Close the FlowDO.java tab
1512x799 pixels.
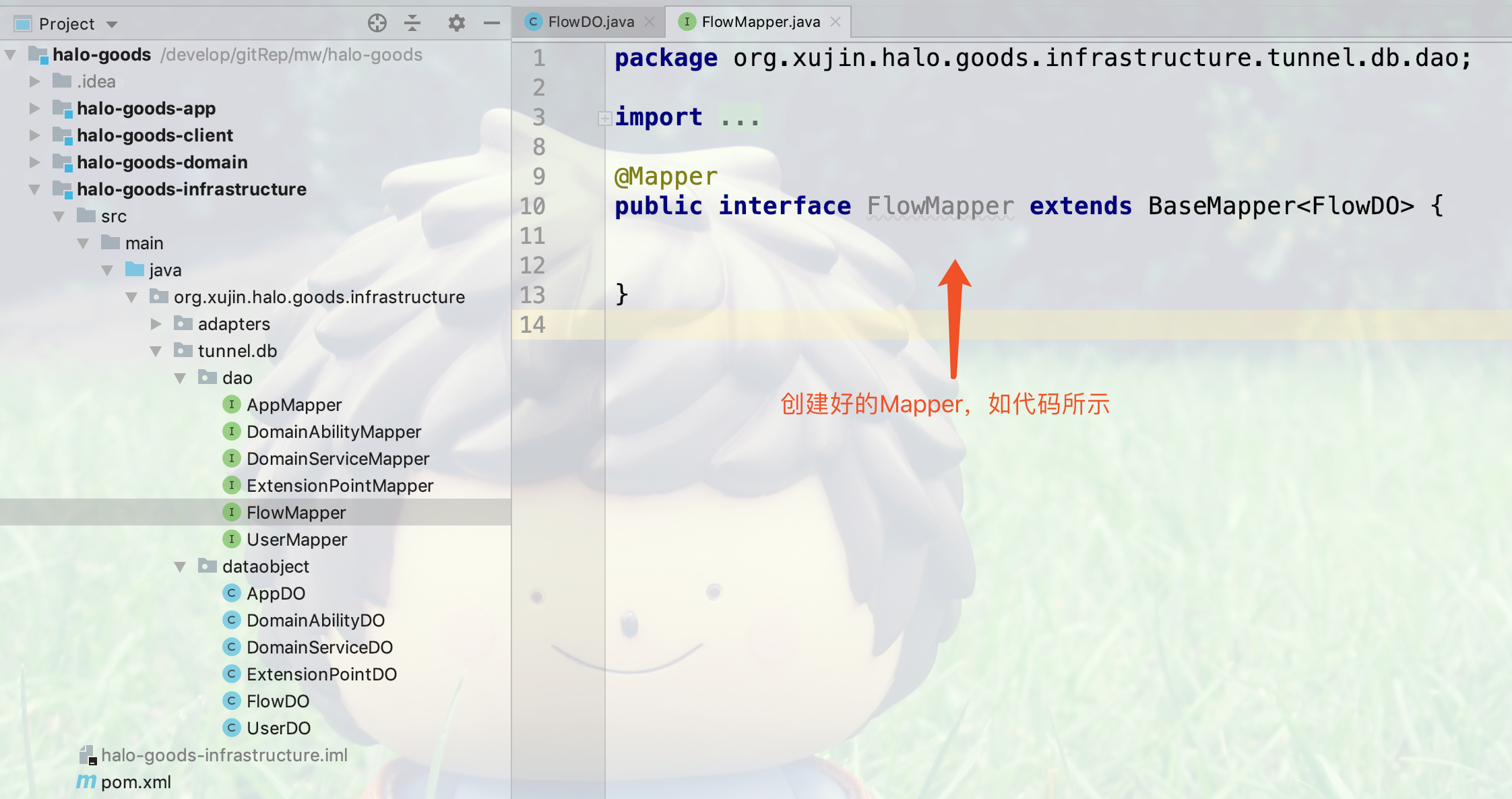coord(650,22)
